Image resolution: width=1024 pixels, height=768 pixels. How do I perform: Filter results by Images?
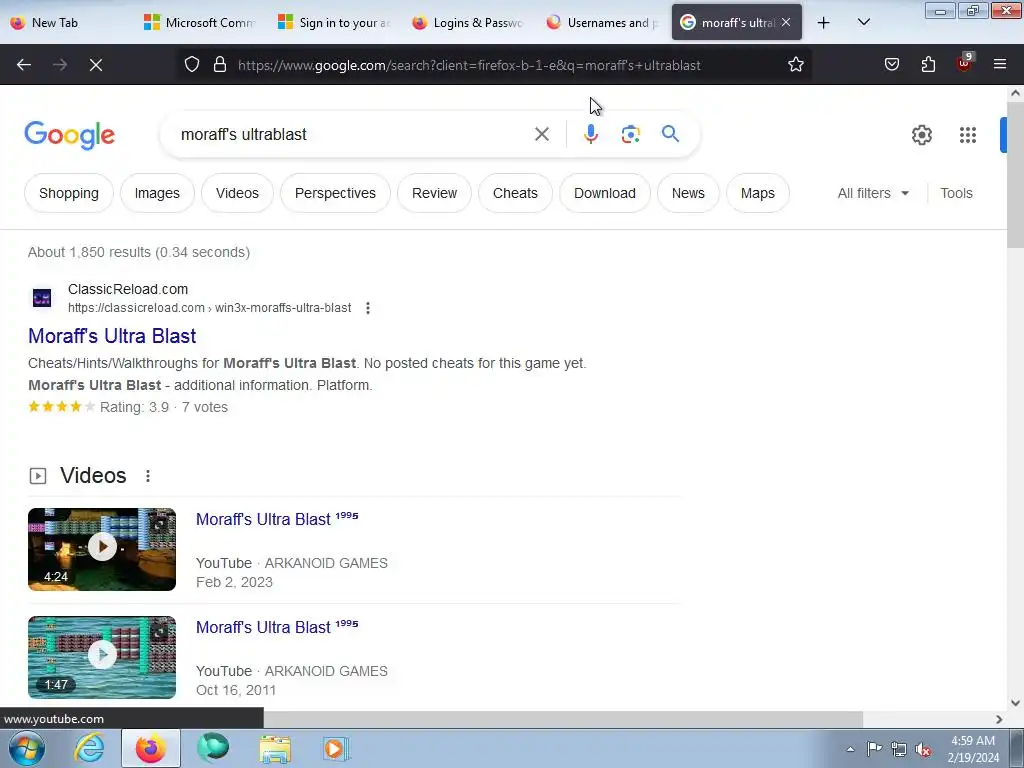(x=157, y=193)
